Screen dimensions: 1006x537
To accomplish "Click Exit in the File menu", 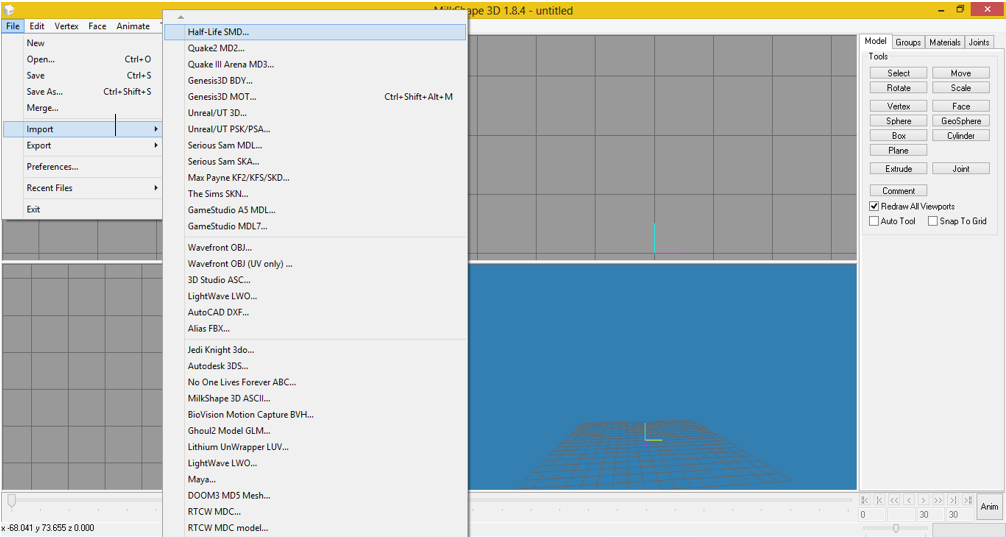I will (x=82, y=209).
